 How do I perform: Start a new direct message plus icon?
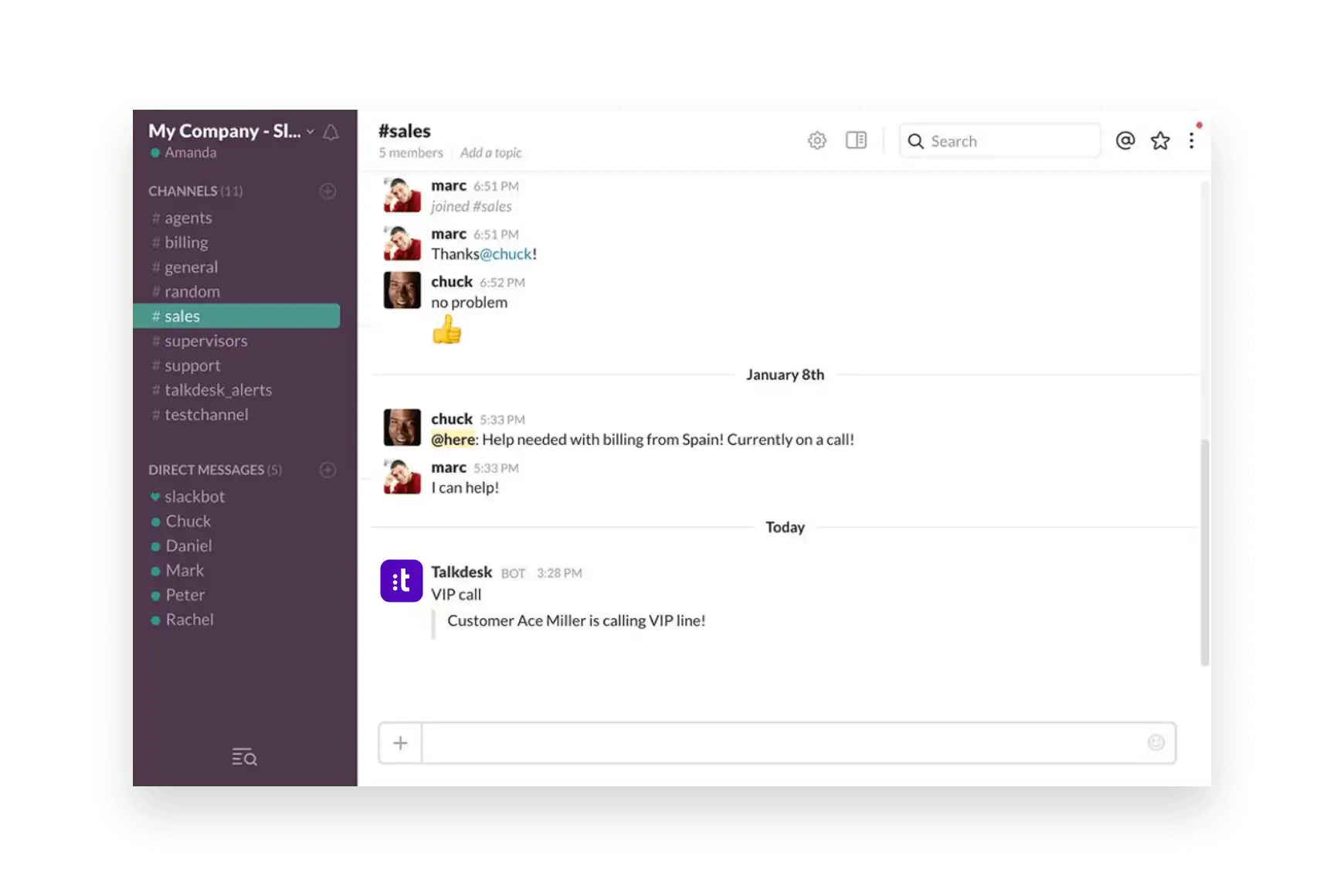[328, 470]
